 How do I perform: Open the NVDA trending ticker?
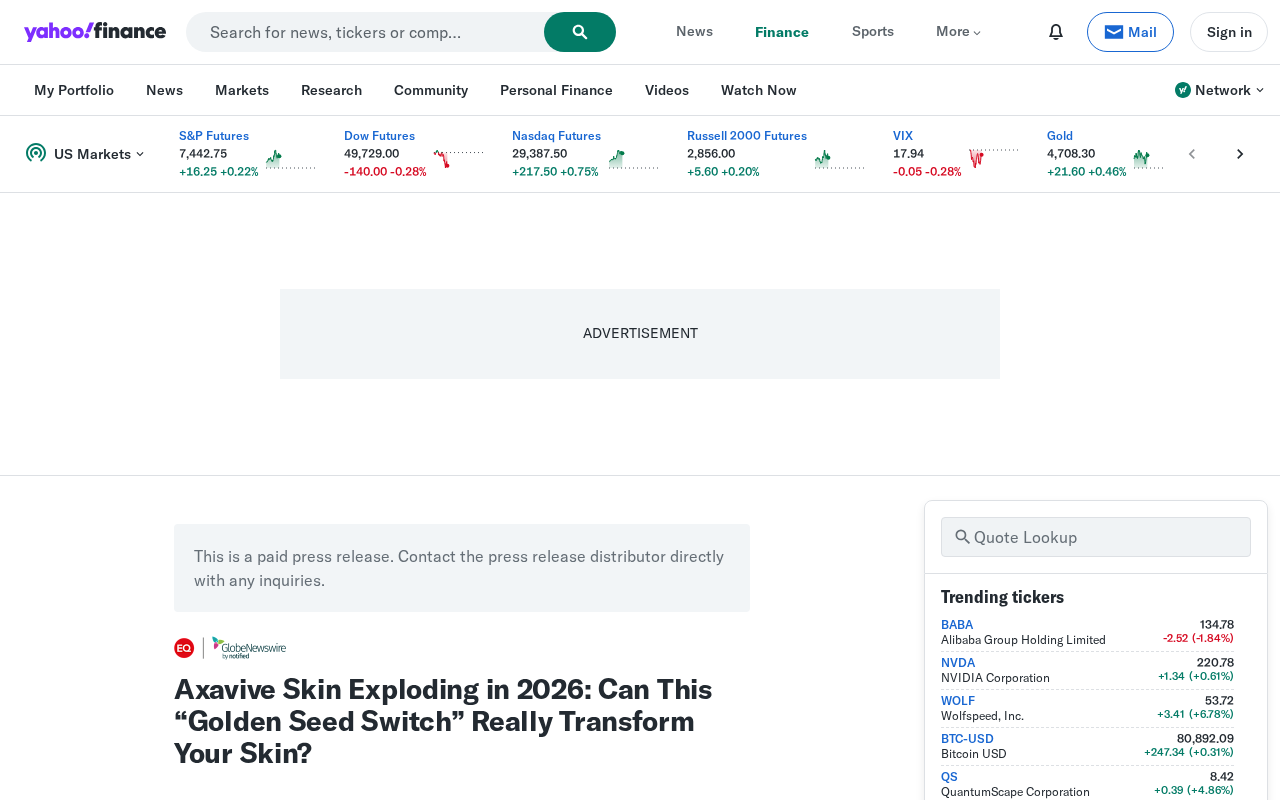958,663
